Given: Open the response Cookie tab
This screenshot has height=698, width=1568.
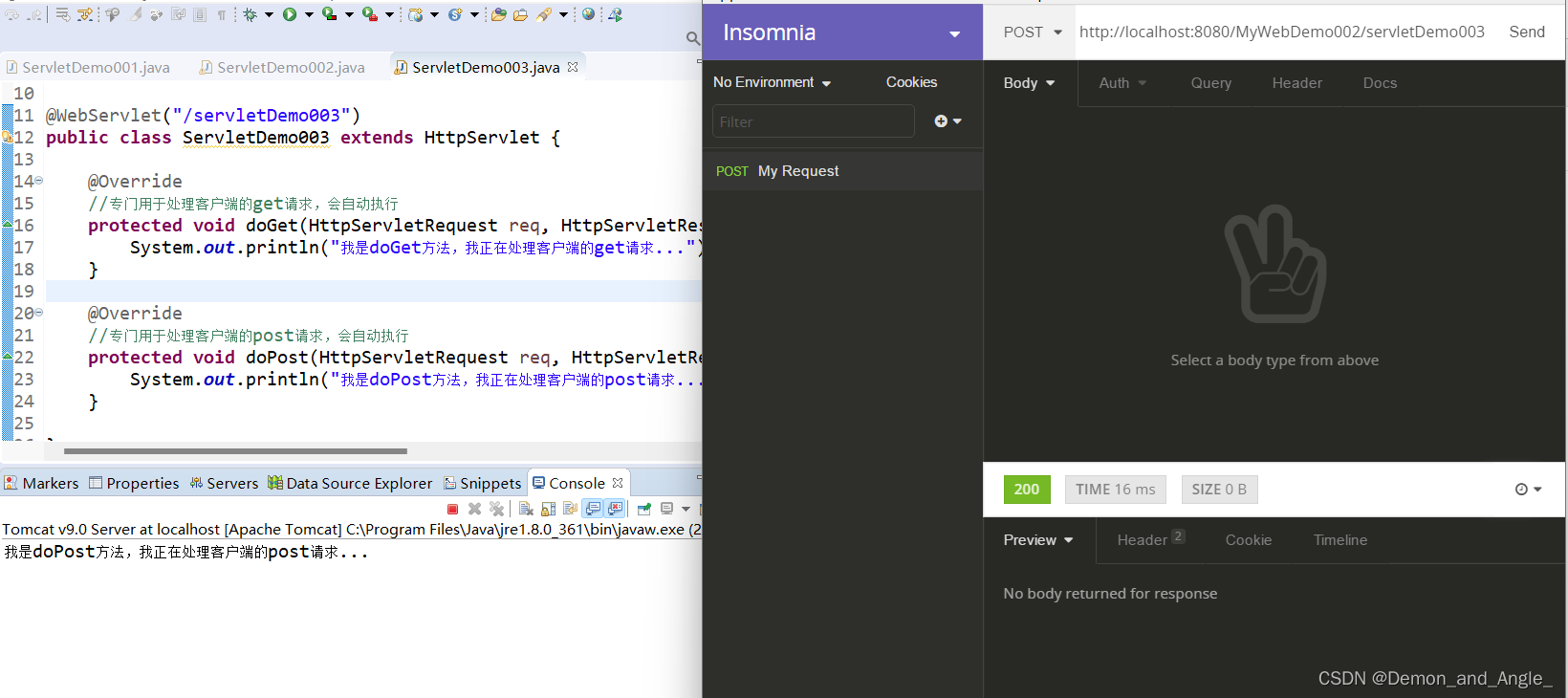Looking at the screenshot, I should click(1248, 540).
